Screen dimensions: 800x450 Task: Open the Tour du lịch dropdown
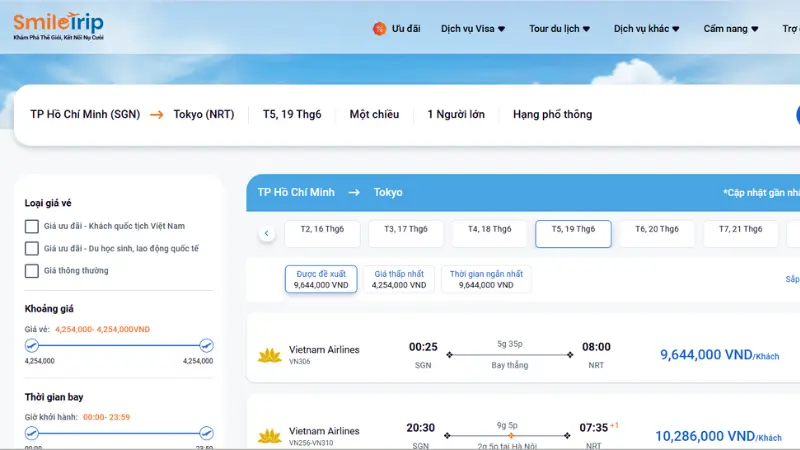559,29
